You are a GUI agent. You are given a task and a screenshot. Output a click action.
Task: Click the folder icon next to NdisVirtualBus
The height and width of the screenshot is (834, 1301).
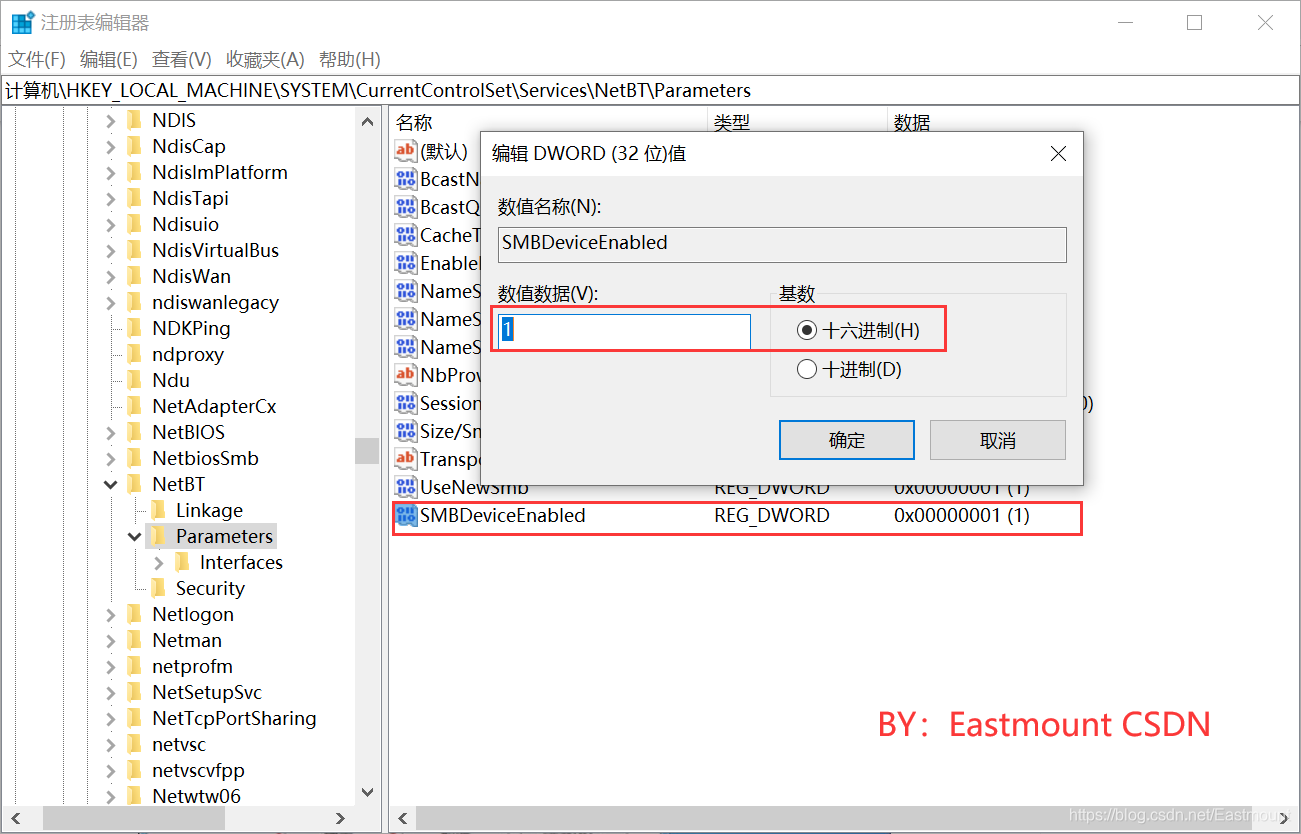tap(135, 250)
